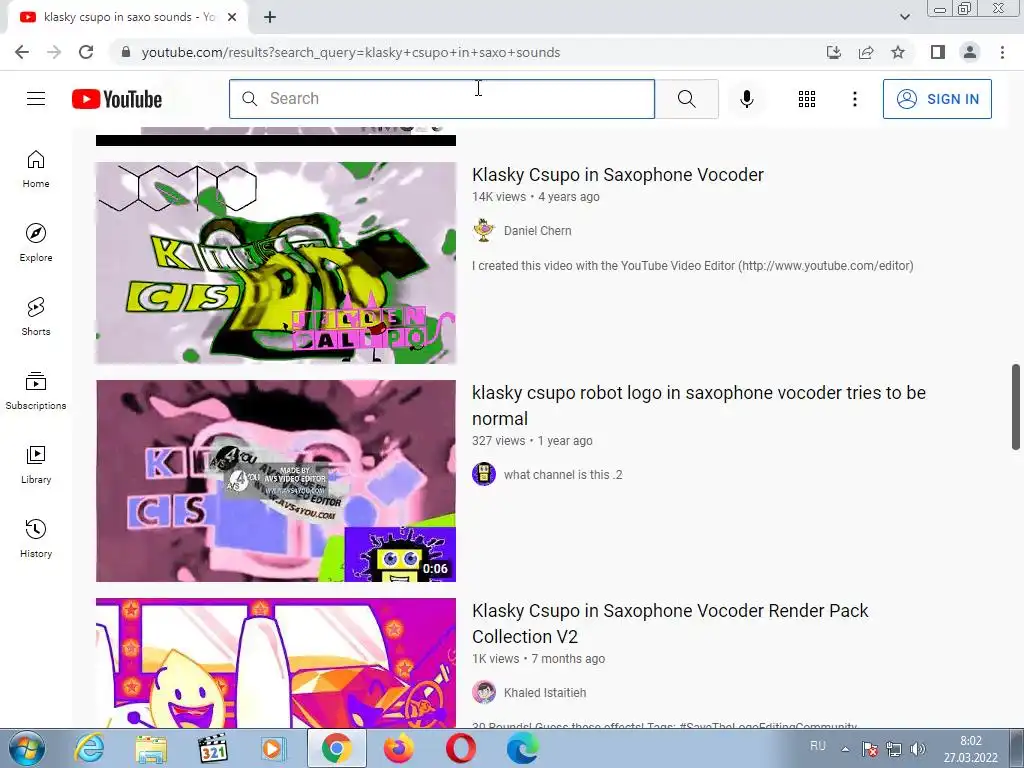The height and width of the screenshot is (768, 1024).
Task: Go to the YouTube logo home link
Action: point(117,99)
